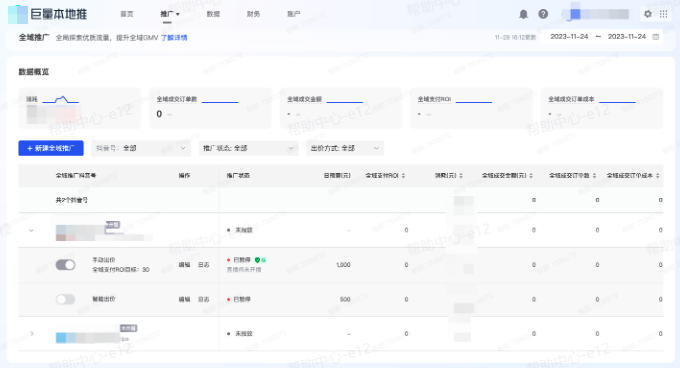Open the app grid launcher icon
The width and height of the screenshot is (680, 368).
pyautogui.click(x=664, y=14)
